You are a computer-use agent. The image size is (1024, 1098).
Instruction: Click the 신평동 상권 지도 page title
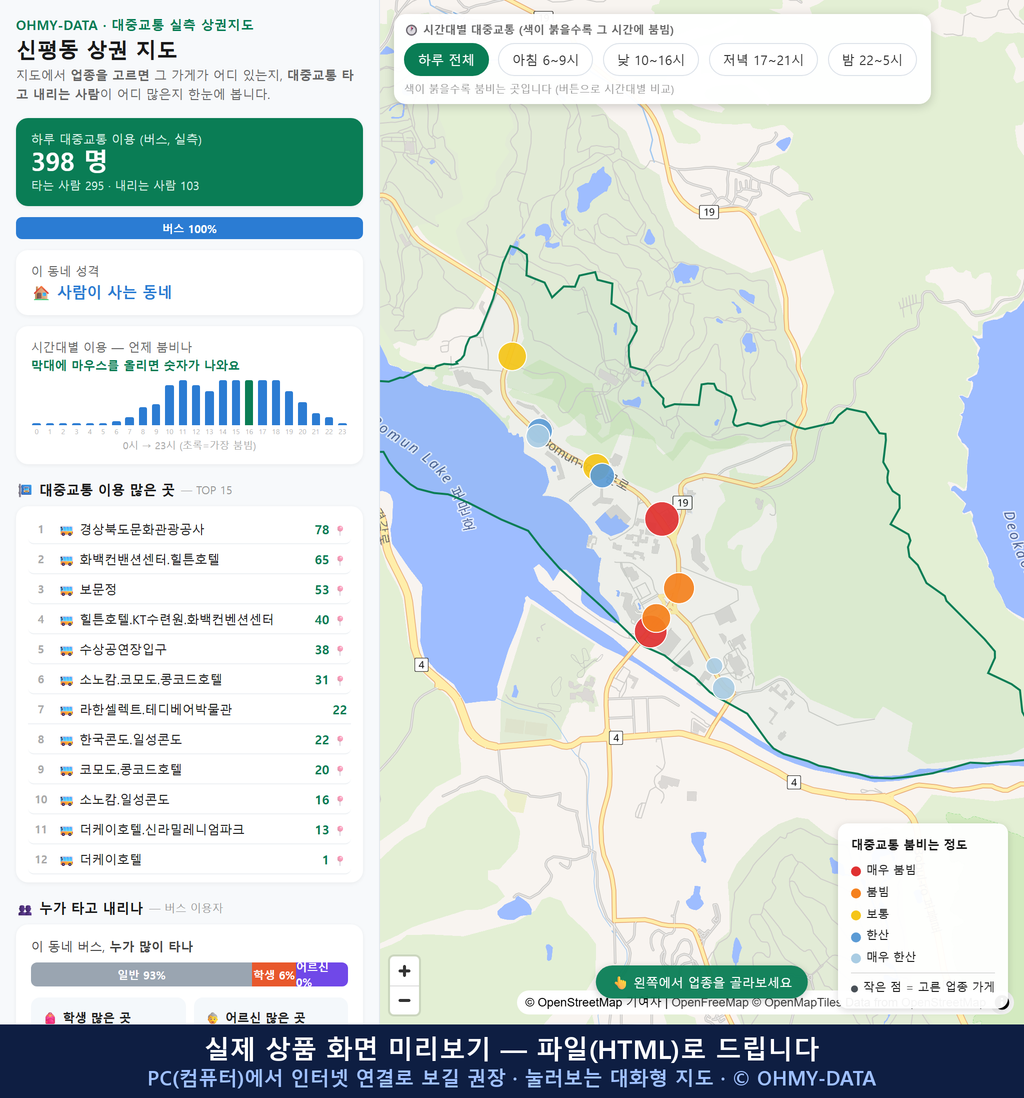tap(97, 50)
